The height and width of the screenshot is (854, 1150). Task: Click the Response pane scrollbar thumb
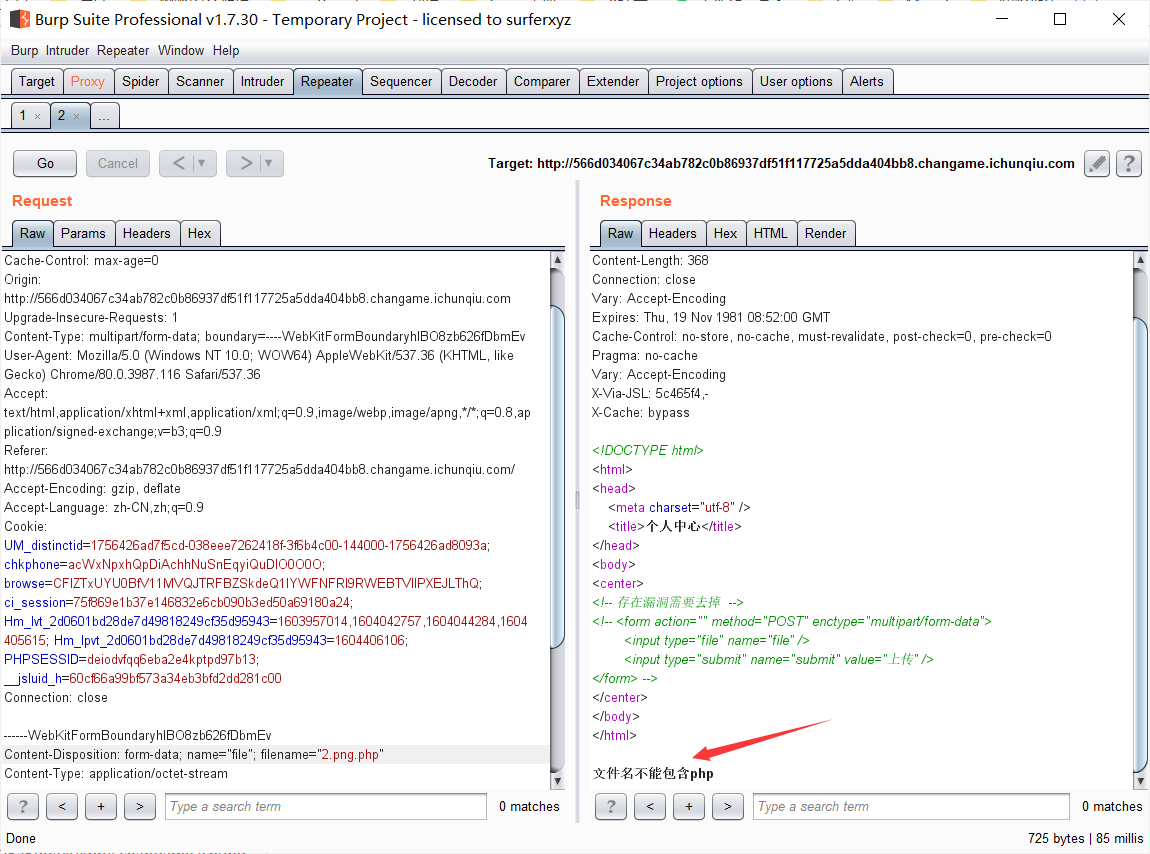coord(1140,543)
